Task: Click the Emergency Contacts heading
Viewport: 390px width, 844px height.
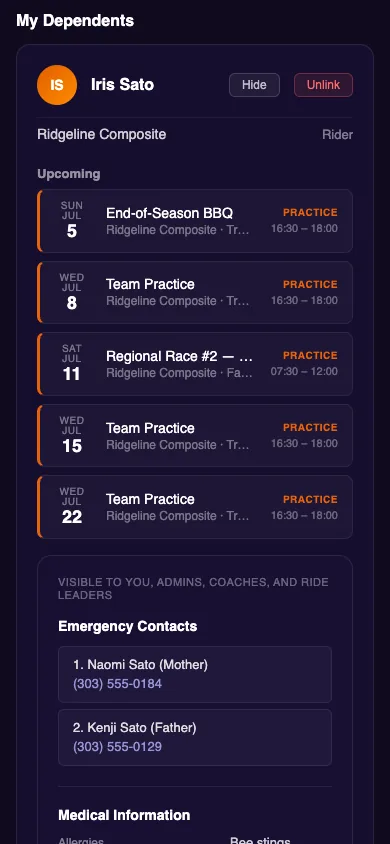Action: 127,627
